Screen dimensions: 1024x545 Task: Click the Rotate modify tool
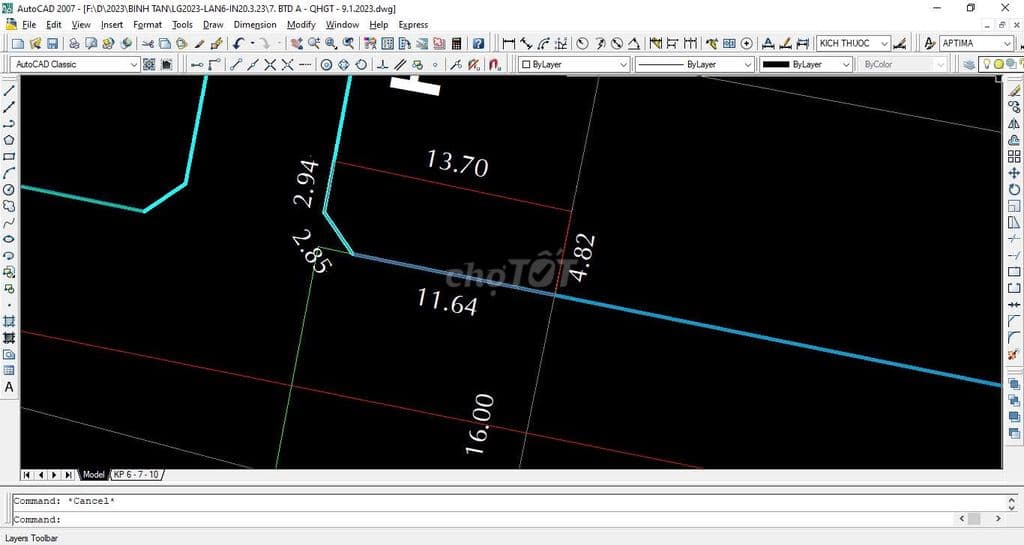click(x=1014, y=190)
